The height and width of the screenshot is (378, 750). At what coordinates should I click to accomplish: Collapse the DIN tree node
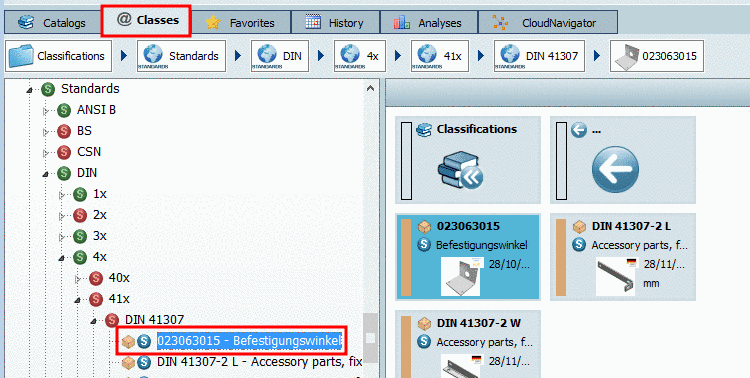coord(46,174)
